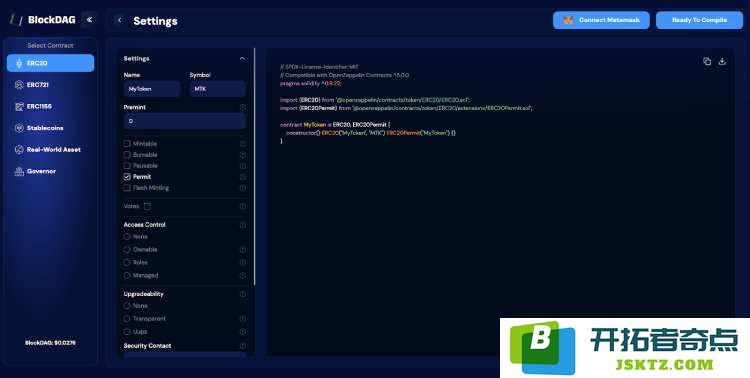Toggle the Votes checkbox

click(147, 206)
